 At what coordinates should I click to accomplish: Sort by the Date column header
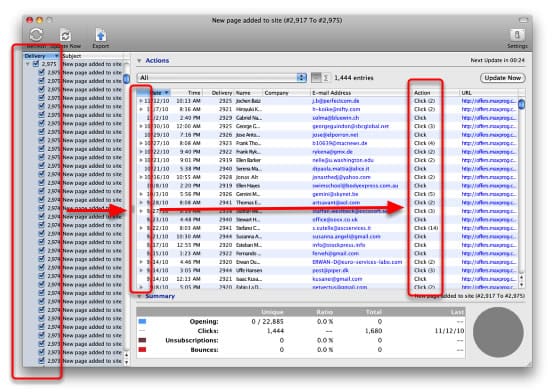154,93
